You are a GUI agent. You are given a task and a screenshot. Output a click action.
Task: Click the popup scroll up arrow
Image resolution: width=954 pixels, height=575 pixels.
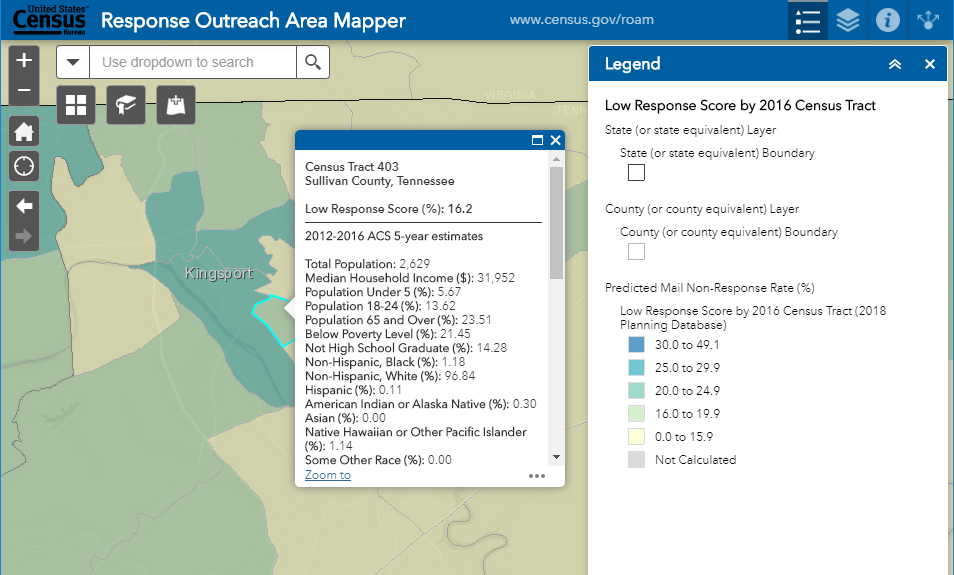(556, 159)
